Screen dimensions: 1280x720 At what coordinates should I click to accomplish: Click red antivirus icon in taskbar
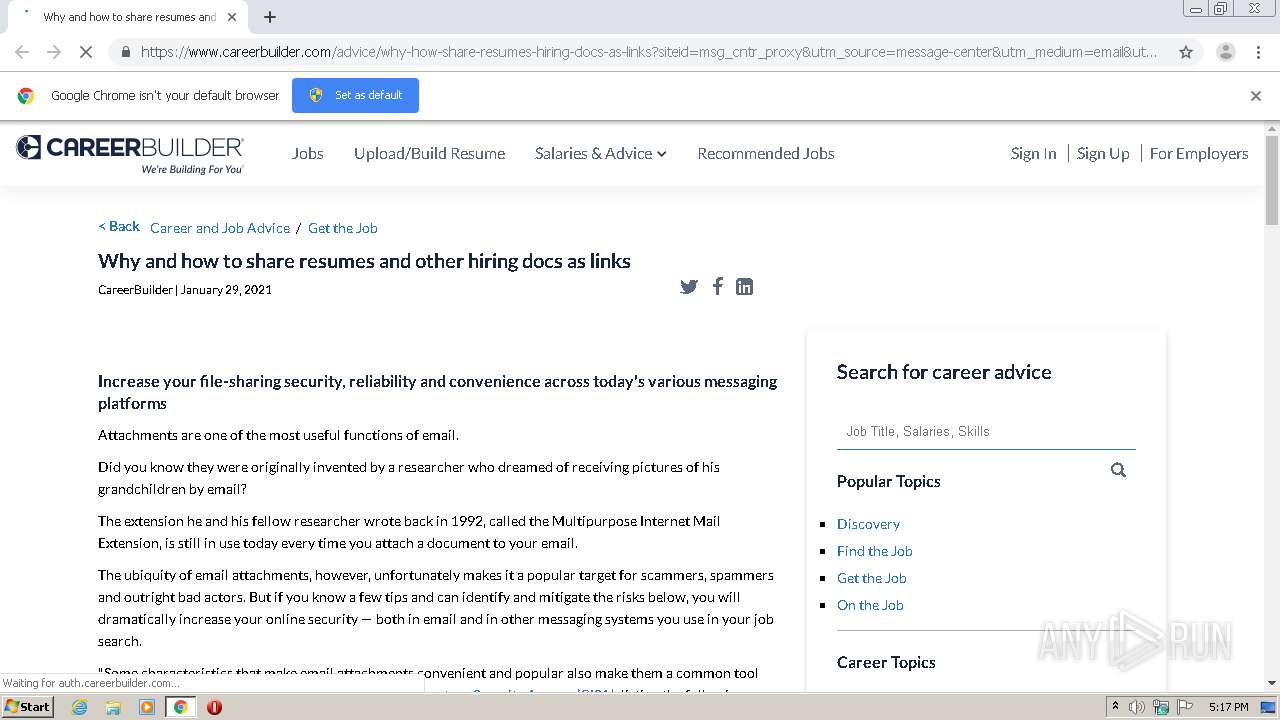point(214,707)
